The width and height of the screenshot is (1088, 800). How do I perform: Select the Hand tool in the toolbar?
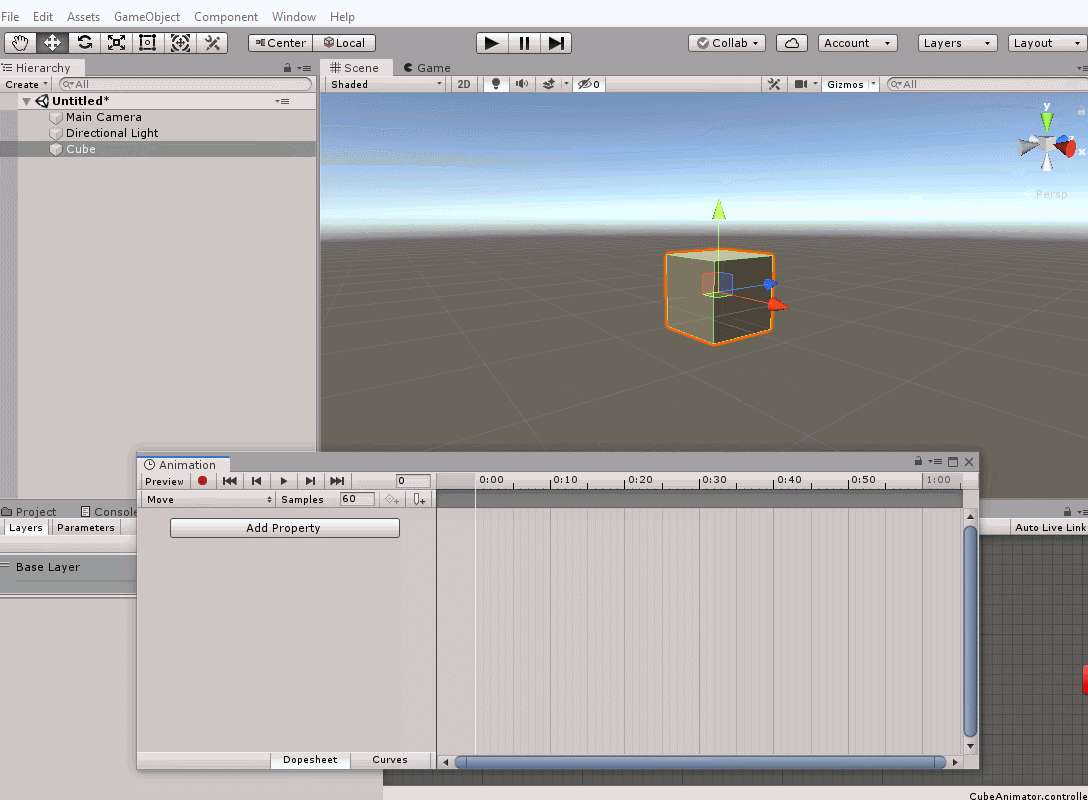(x=19, y=42)
